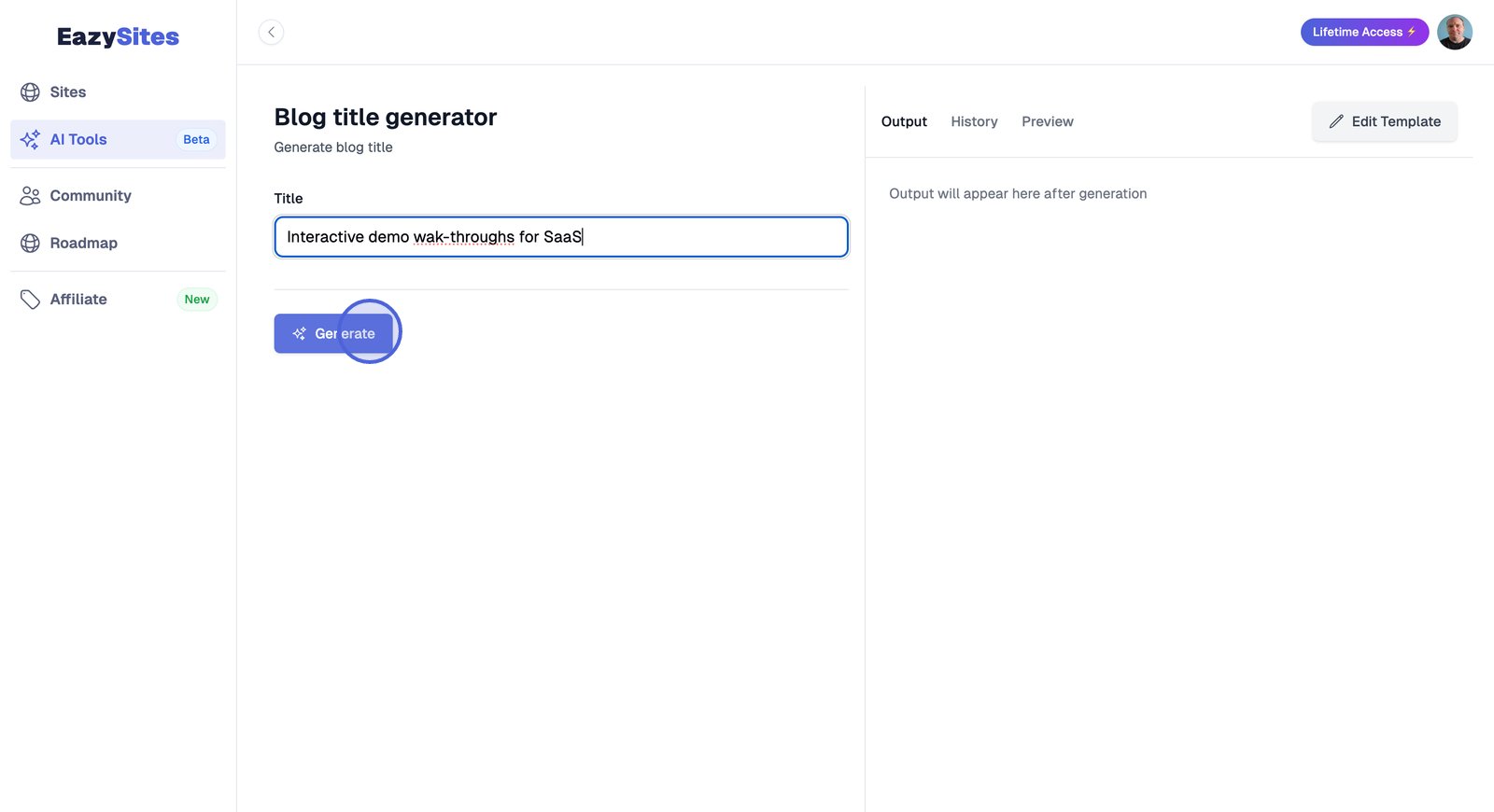Image resolution: width=1494 pixels, height=812 pixels.
Task: Open the user profile avatar
Action: click(1454, 33)
